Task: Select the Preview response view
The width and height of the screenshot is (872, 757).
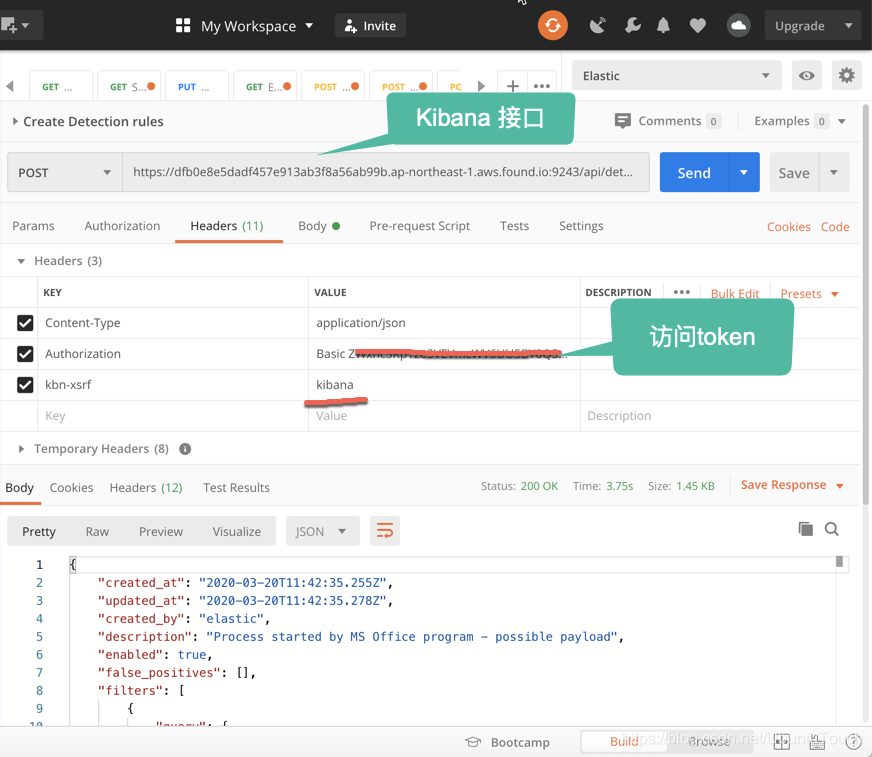Action: (161, 532)
